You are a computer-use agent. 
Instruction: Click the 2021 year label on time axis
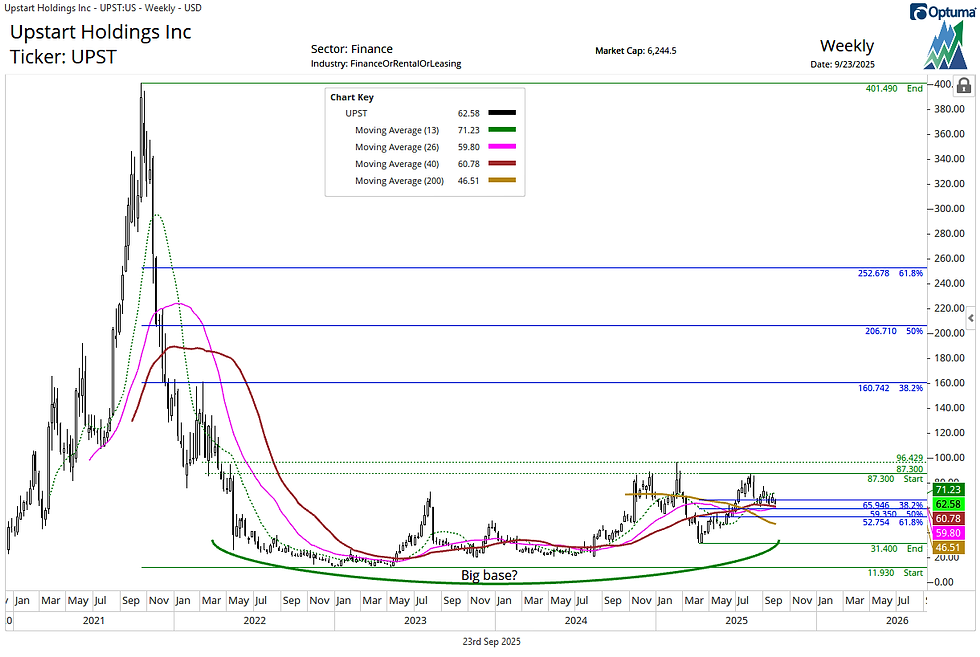pyautogui.click(x=94, y=620)
